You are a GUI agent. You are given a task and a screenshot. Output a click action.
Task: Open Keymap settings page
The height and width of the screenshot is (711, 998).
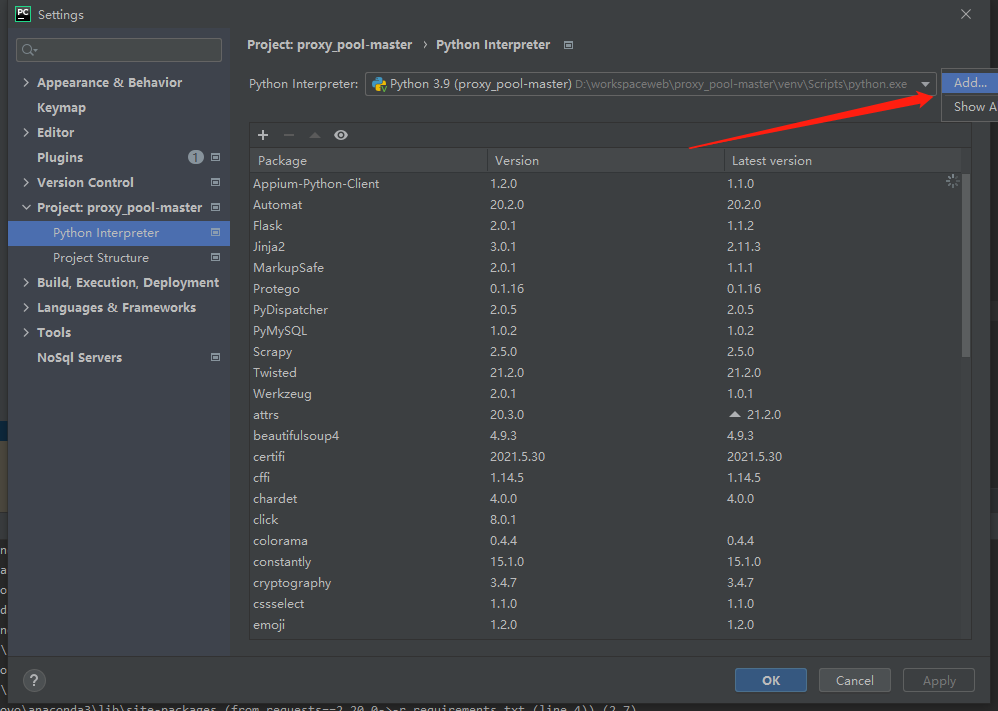61,108
